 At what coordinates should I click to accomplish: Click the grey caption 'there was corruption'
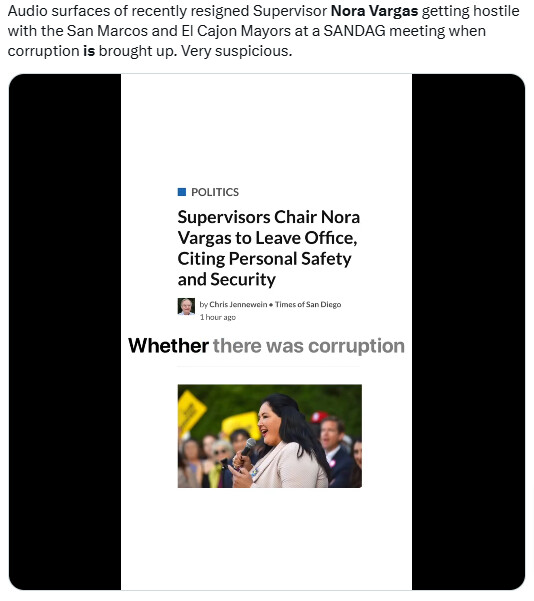pyautogui.click(x=309, y=346)
